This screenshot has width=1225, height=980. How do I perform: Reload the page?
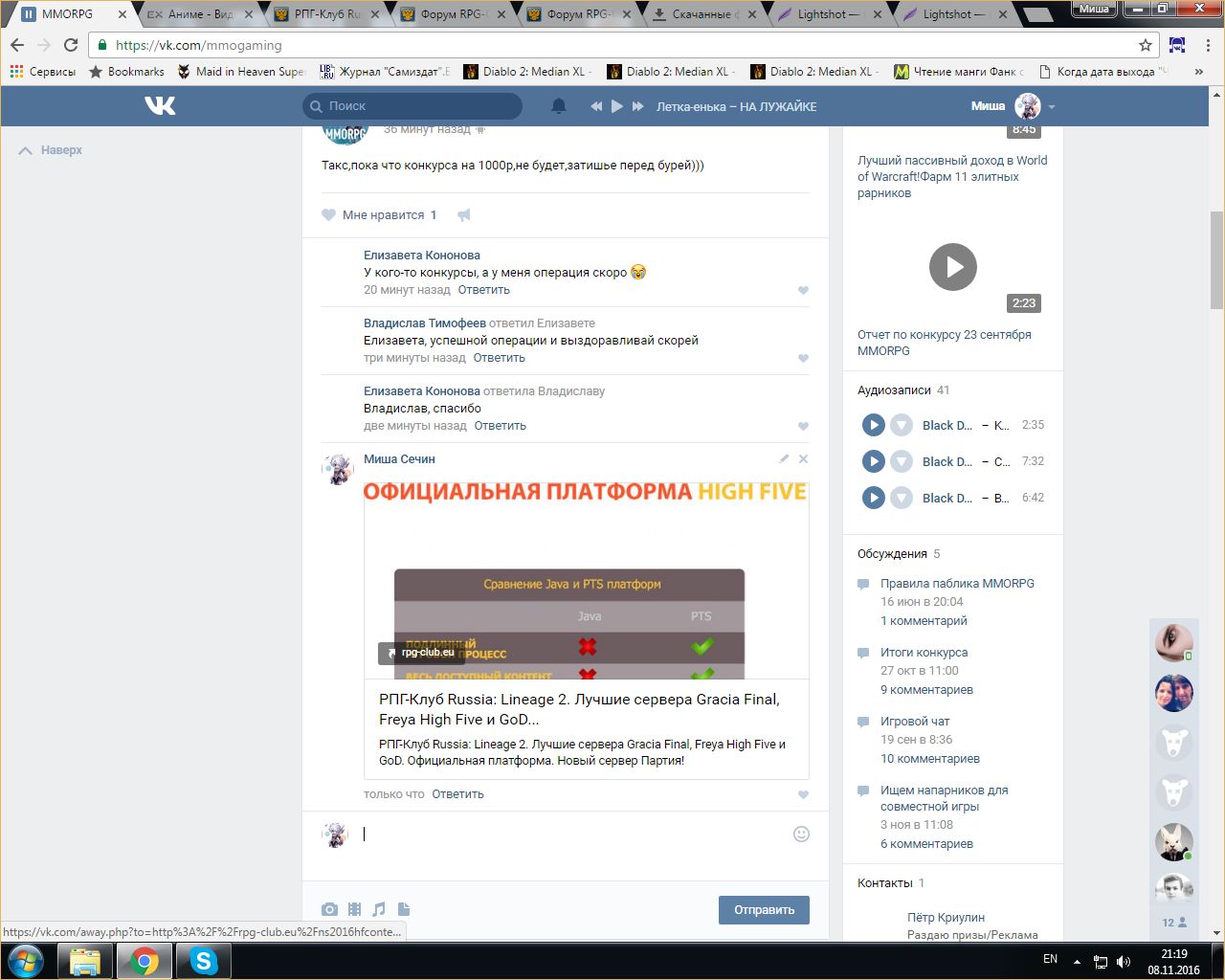(71, 45)
